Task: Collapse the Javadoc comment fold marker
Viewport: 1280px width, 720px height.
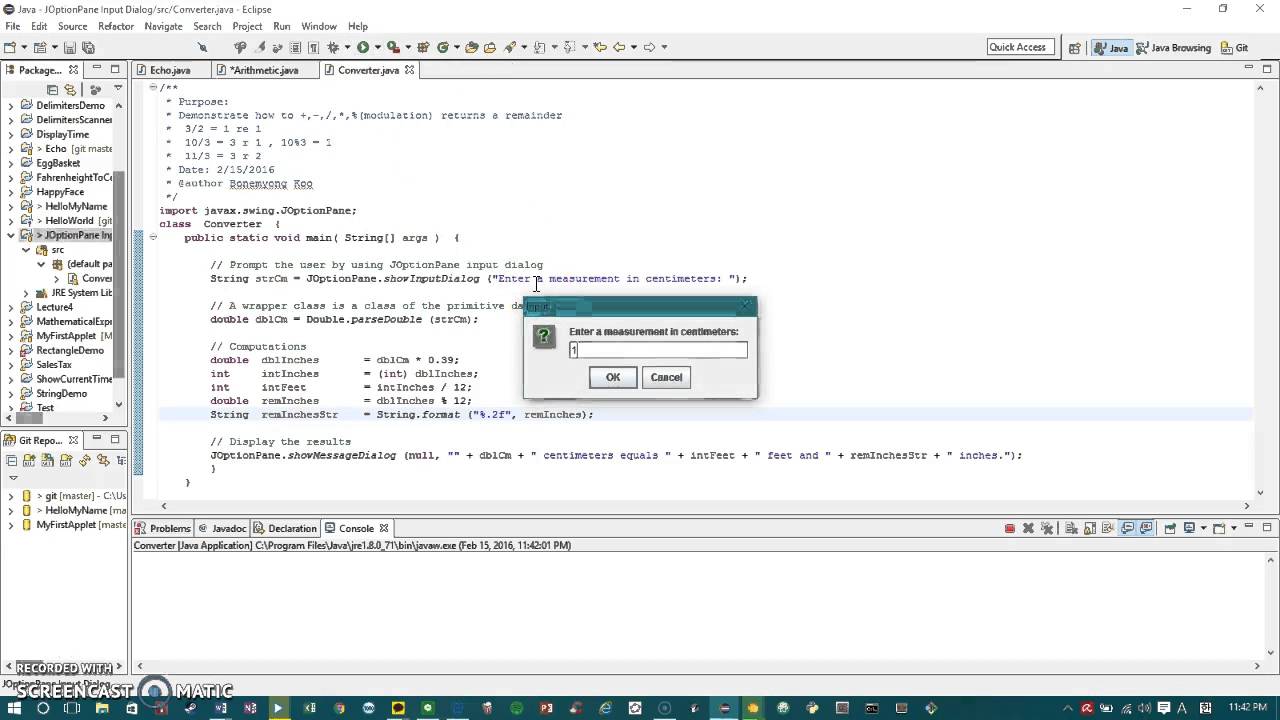Action: click(153, 87)
